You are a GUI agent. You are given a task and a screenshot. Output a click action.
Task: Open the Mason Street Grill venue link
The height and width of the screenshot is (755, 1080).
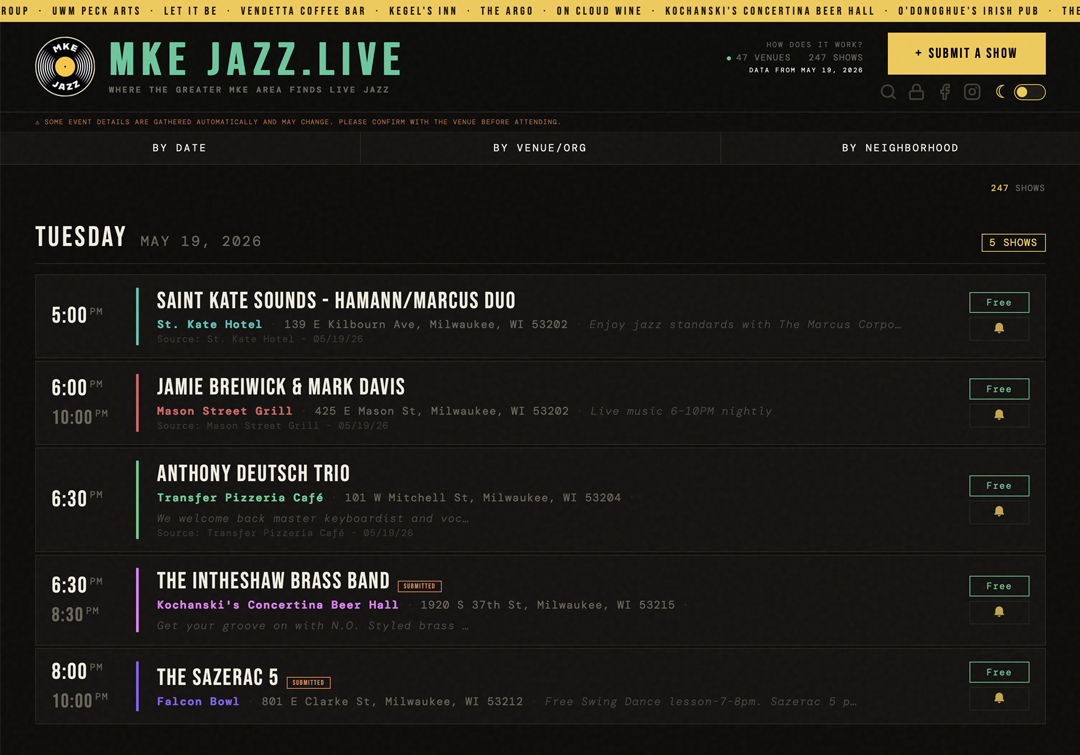point(225,411)
